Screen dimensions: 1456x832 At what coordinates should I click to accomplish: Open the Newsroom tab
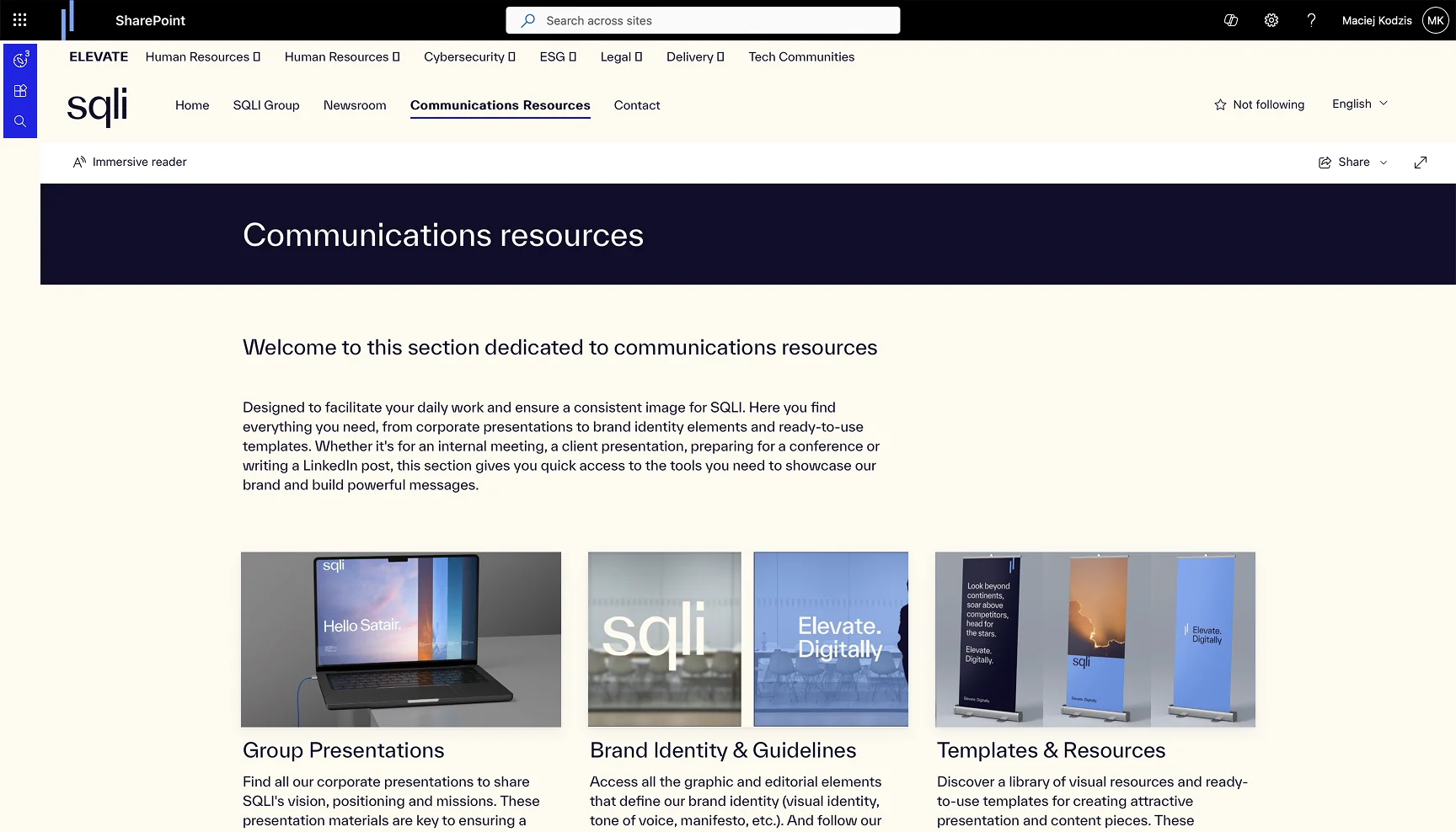pos(355,105)
